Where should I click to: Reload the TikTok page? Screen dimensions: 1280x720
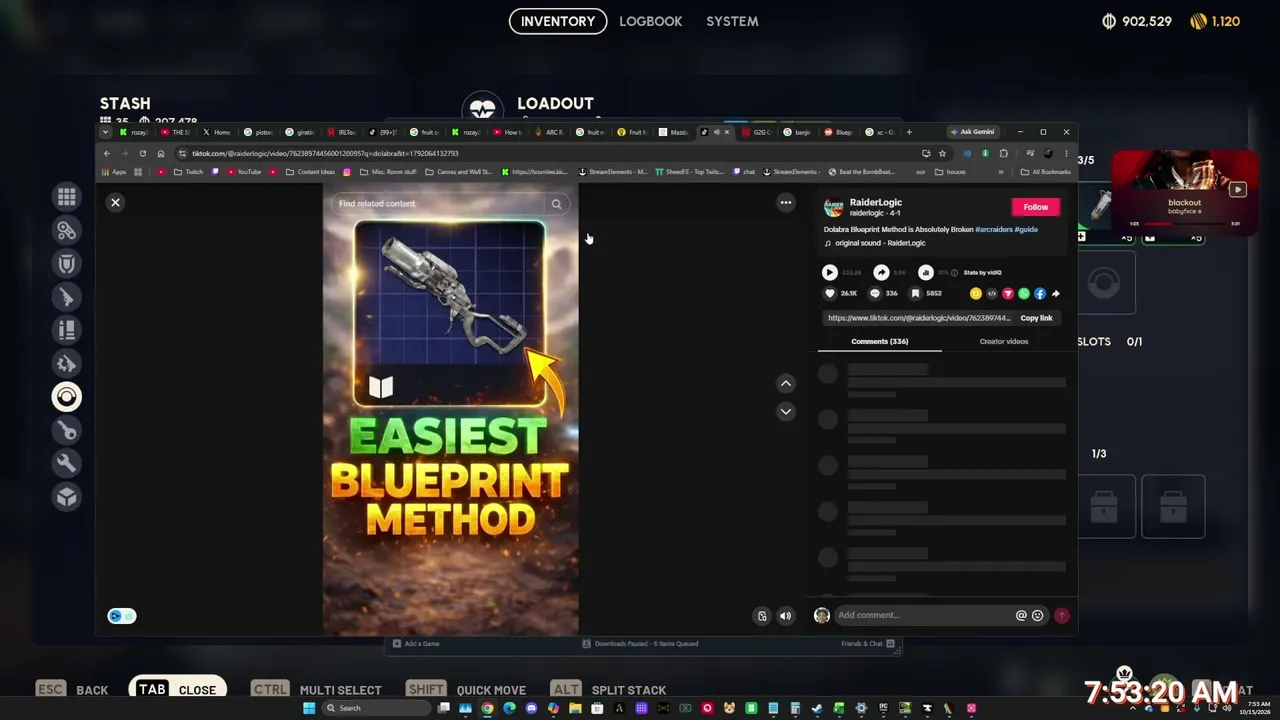pos(142,153)
